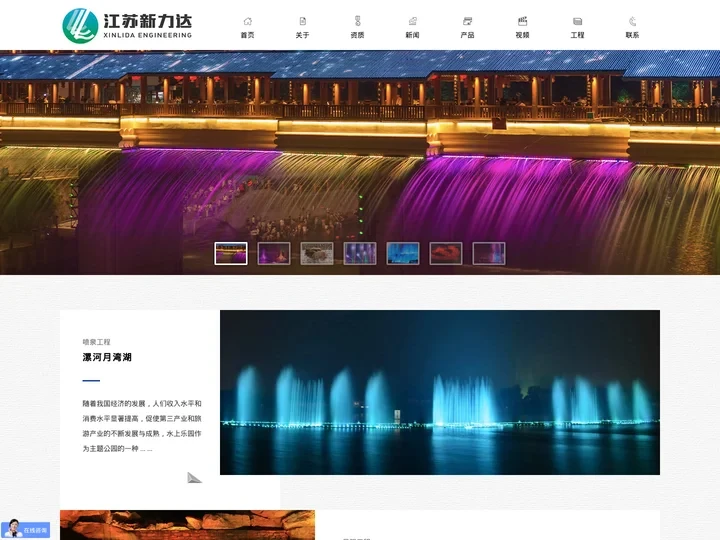Click the customer service avatar icon
Image resolution: width=720 pixels, height=540 pixels.
13,529
